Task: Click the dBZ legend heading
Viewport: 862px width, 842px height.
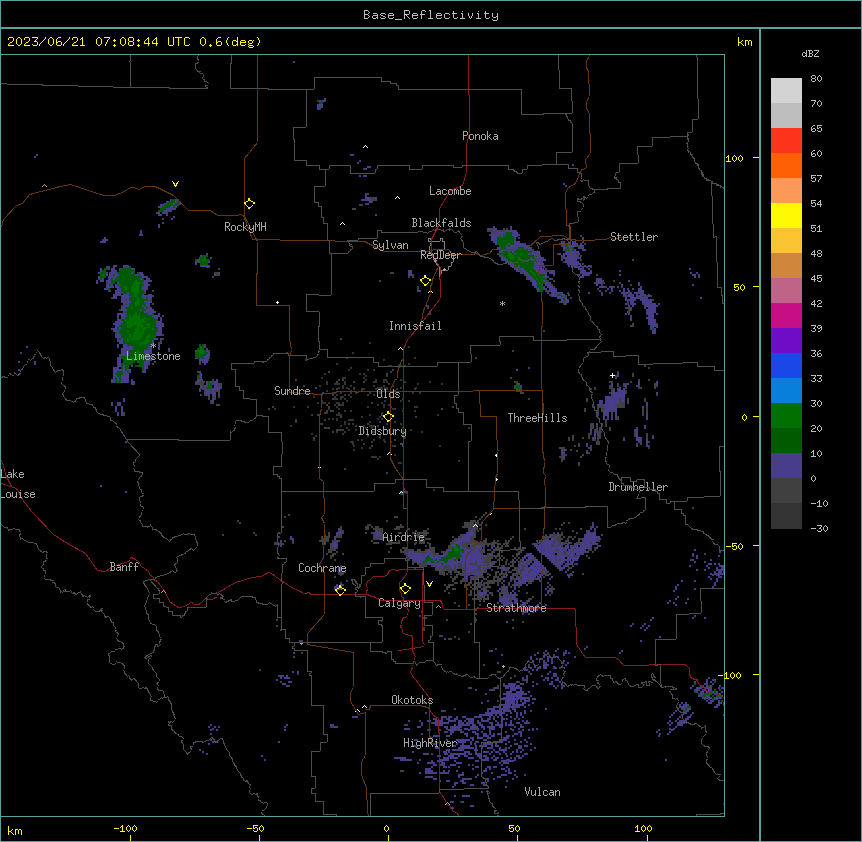Action: coord(810,53)
